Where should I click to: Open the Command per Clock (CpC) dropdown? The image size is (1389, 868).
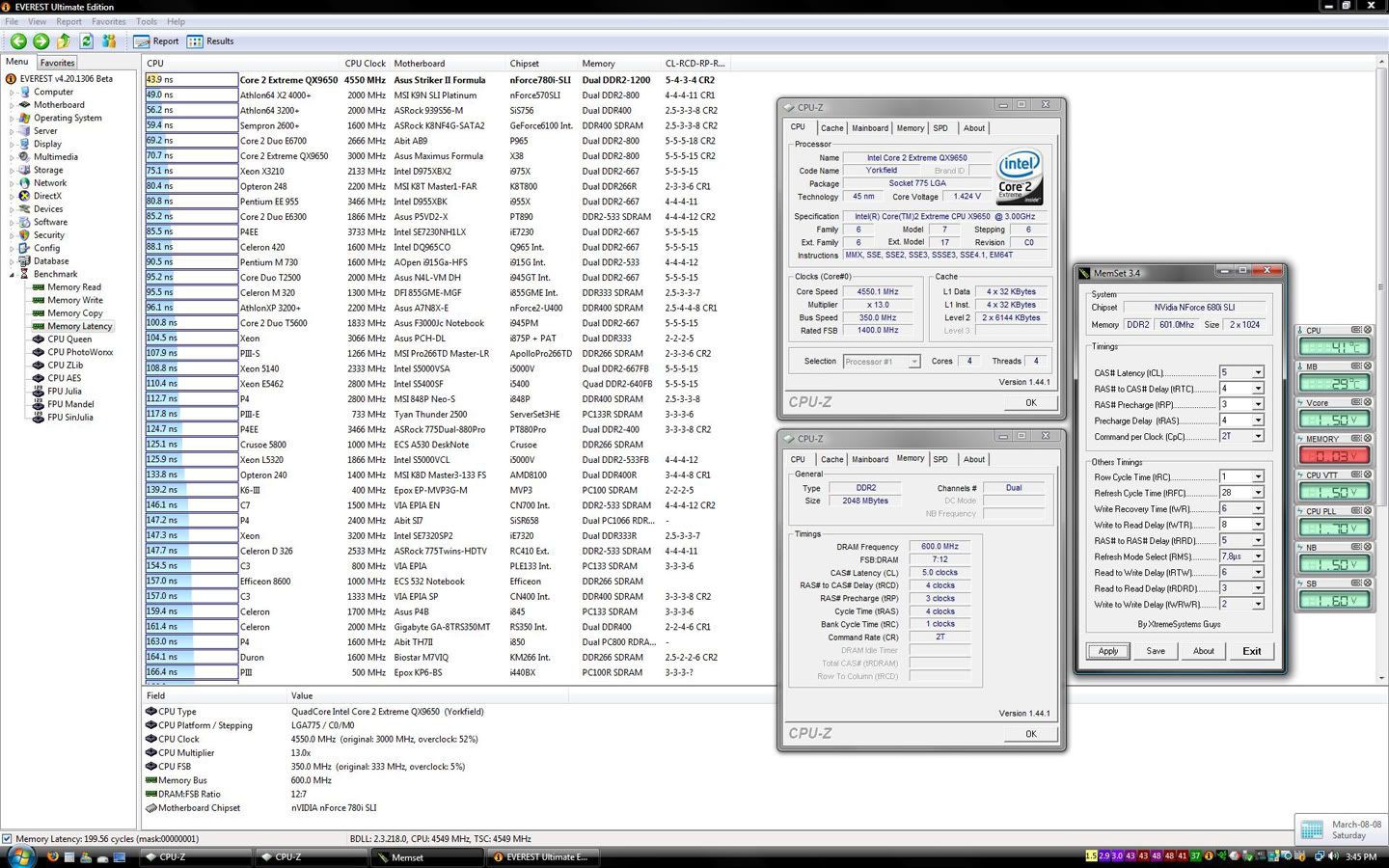coord(1258,437)
